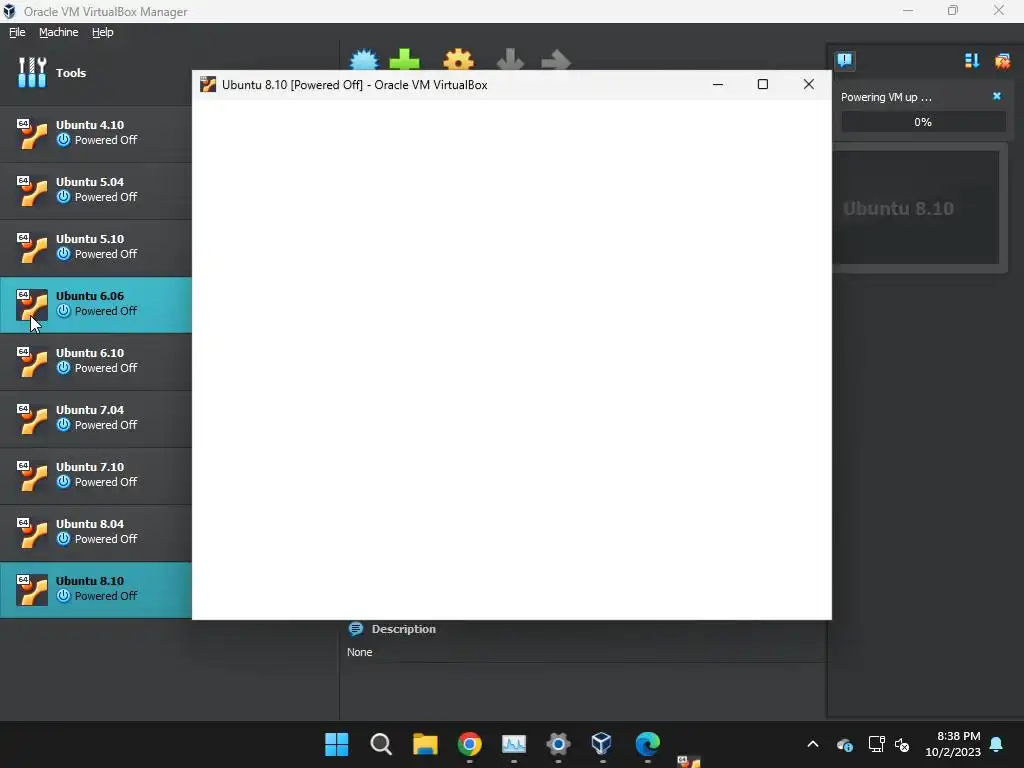Open Windows notifications via the bell icon
Viewport: 1024px width, 768px height.
tap(997, 744)
